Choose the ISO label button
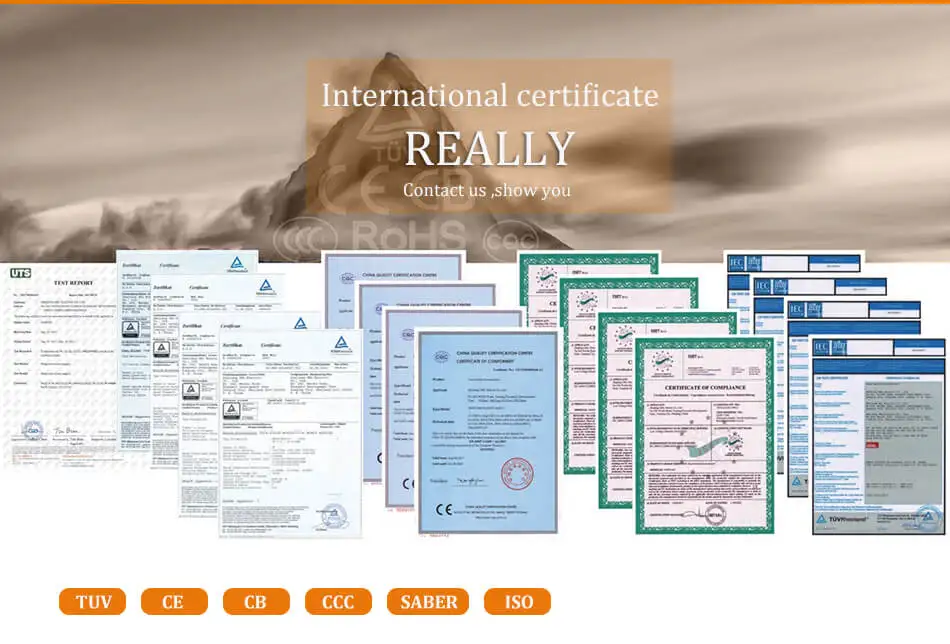Image resolution: width=950 pixels, height=644 pixels. click(517, 602)
